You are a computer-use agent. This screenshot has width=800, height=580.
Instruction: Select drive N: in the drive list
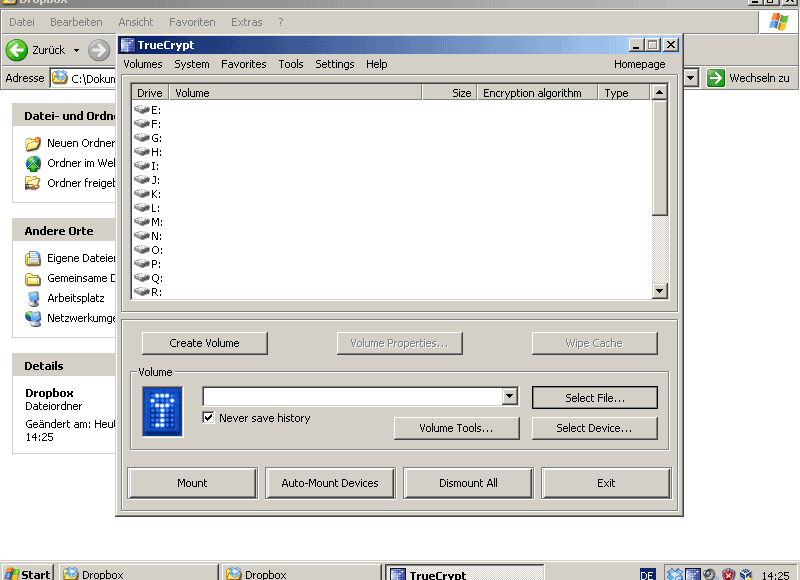pos(147,236)
